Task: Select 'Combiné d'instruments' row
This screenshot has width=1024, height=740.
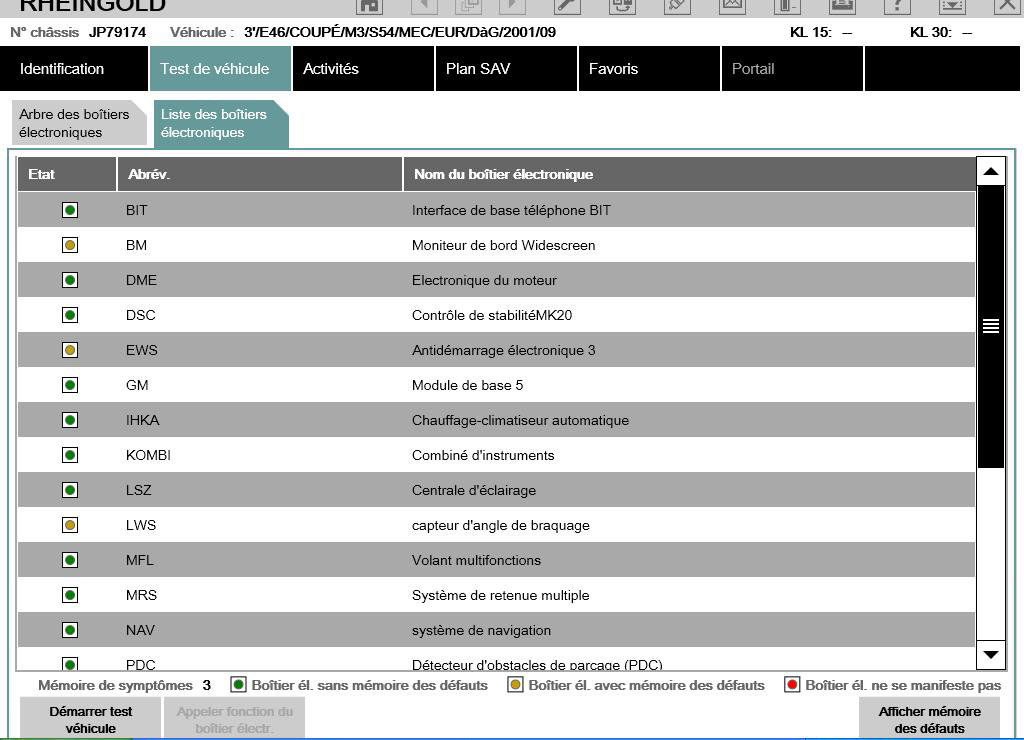Action: pyautogui.click(x=496, y=455)
